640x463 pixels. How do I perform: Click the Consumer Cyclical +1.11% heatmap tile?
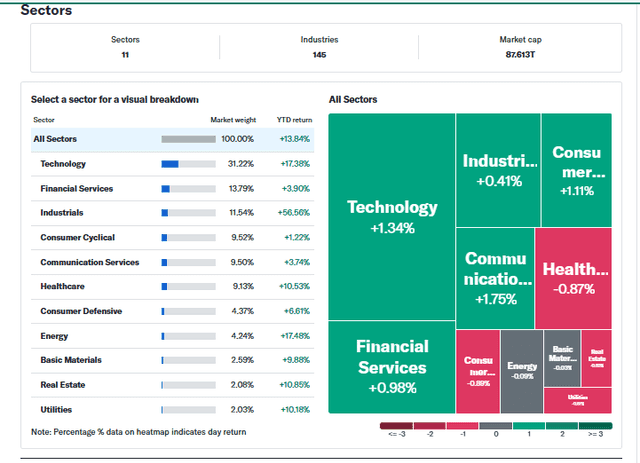coord(577,170)
